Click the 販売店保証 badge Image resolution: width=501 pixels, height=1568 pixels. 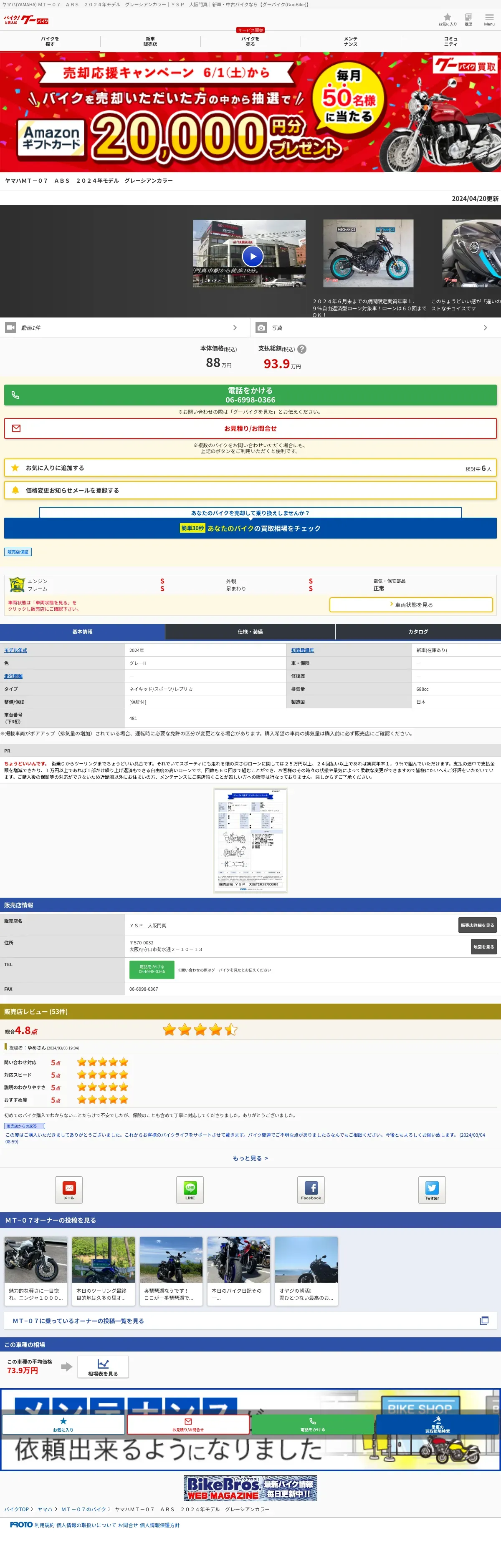click(x=18, y=551)
